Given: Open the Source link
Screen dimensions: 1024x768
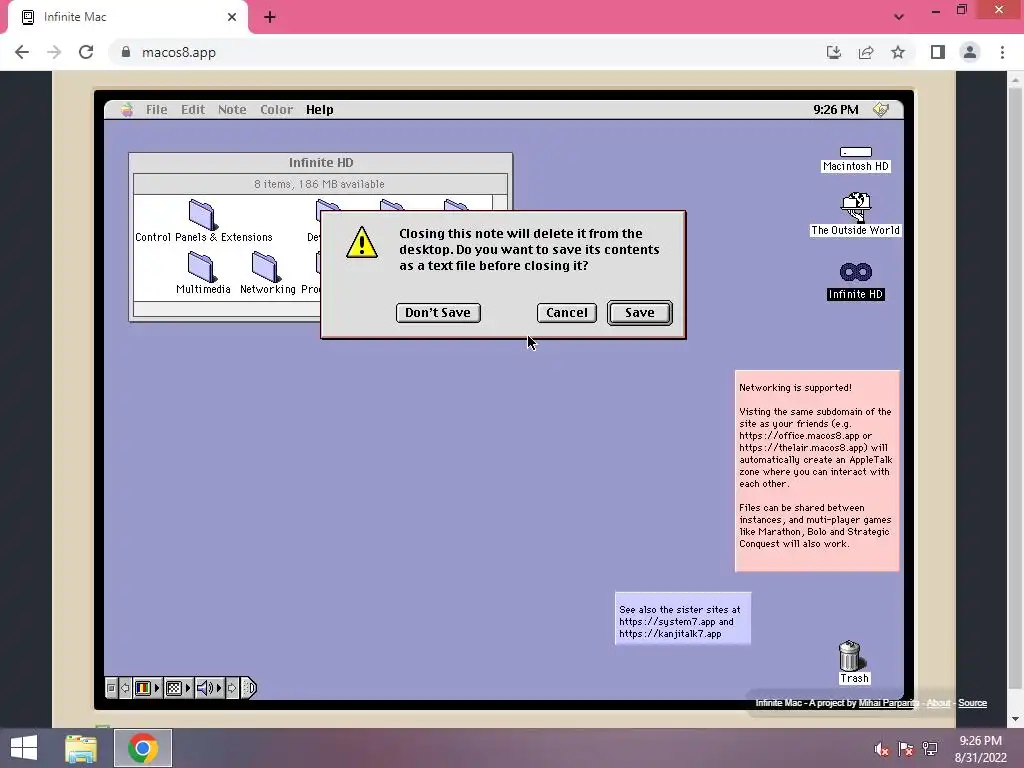Looking at the screenshot, I should pyautogui.click(x=972, y=703).
